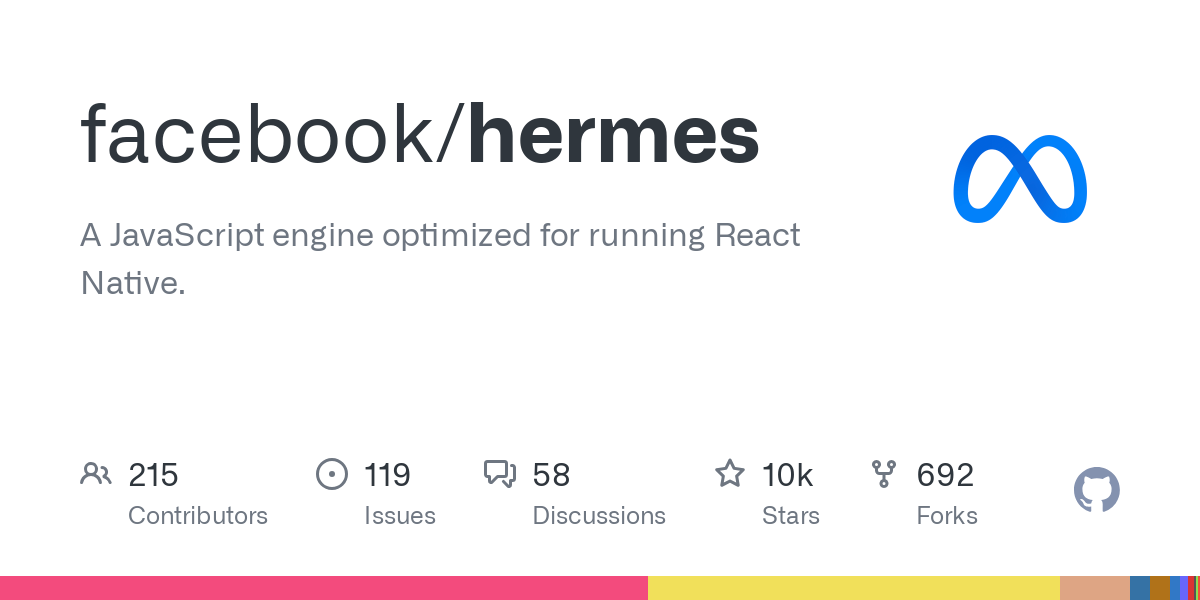Click the yellow language bar segment
The width and height of the screenshot is (1200, 600).
(x=854, y=588)
